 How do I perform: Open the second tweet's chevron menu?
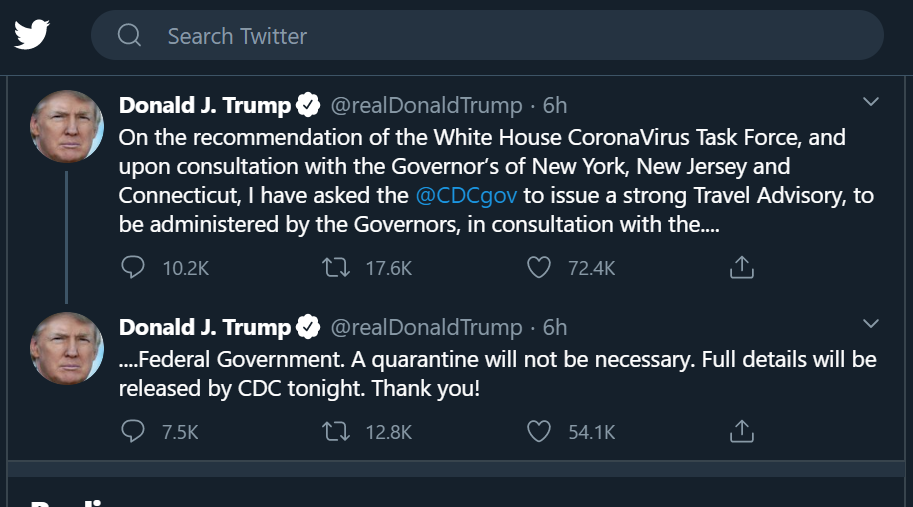pyautogui.click(x=871, y=323)
